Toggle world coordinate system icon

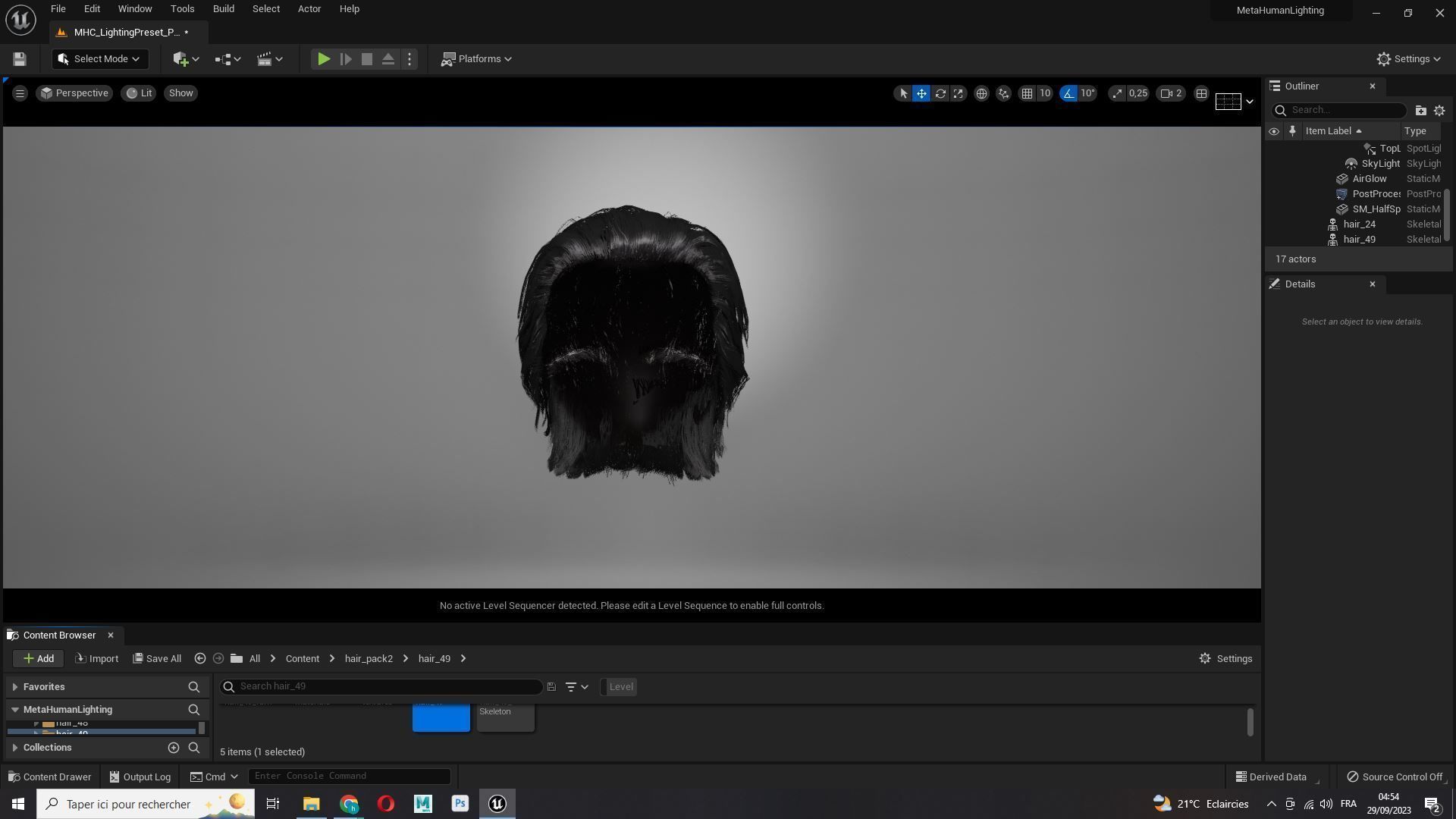981,93
